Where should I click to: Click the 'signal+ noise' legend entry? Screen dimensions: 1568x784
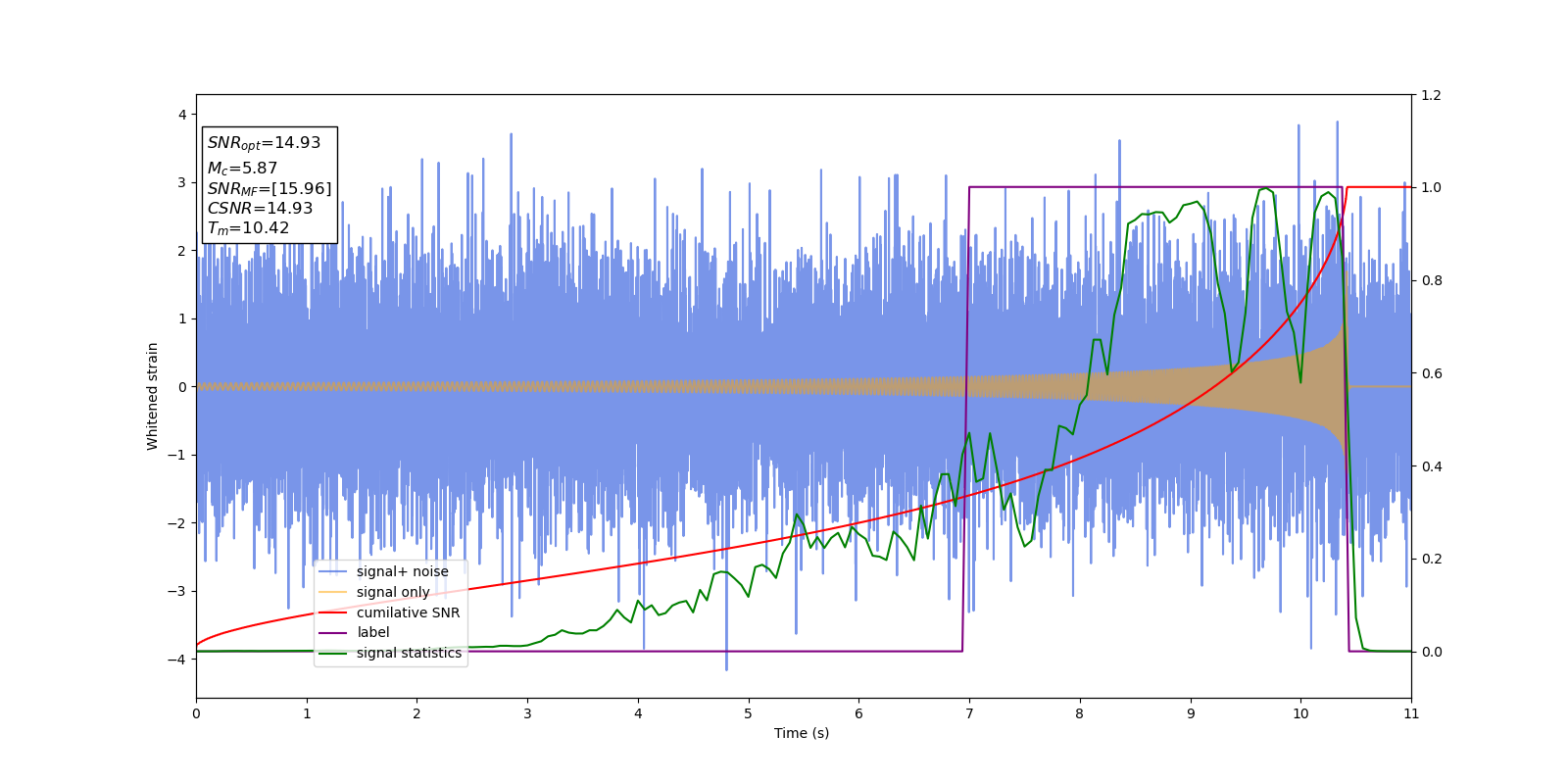pyautogui.click(x=403, y=572)
